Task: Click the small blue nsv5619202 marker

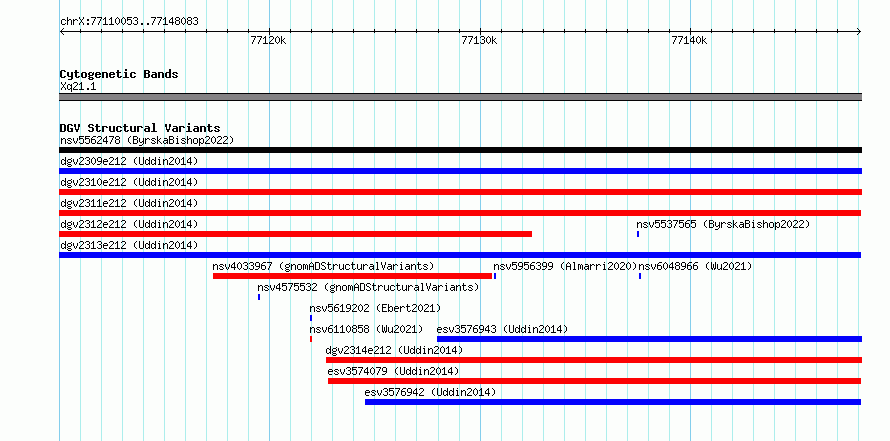Action: (311, 318)
